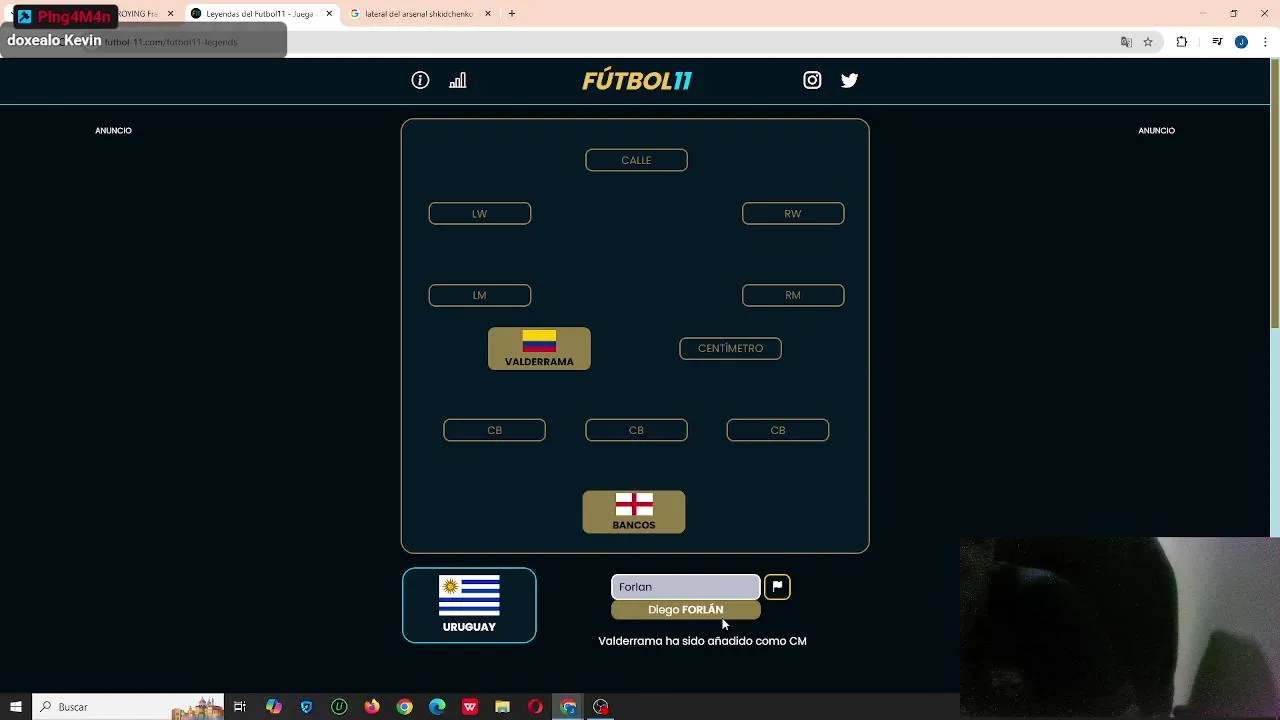Select the CALLE position slot
This screenshot has height=720, width=1280.
(x=636, y=160)
